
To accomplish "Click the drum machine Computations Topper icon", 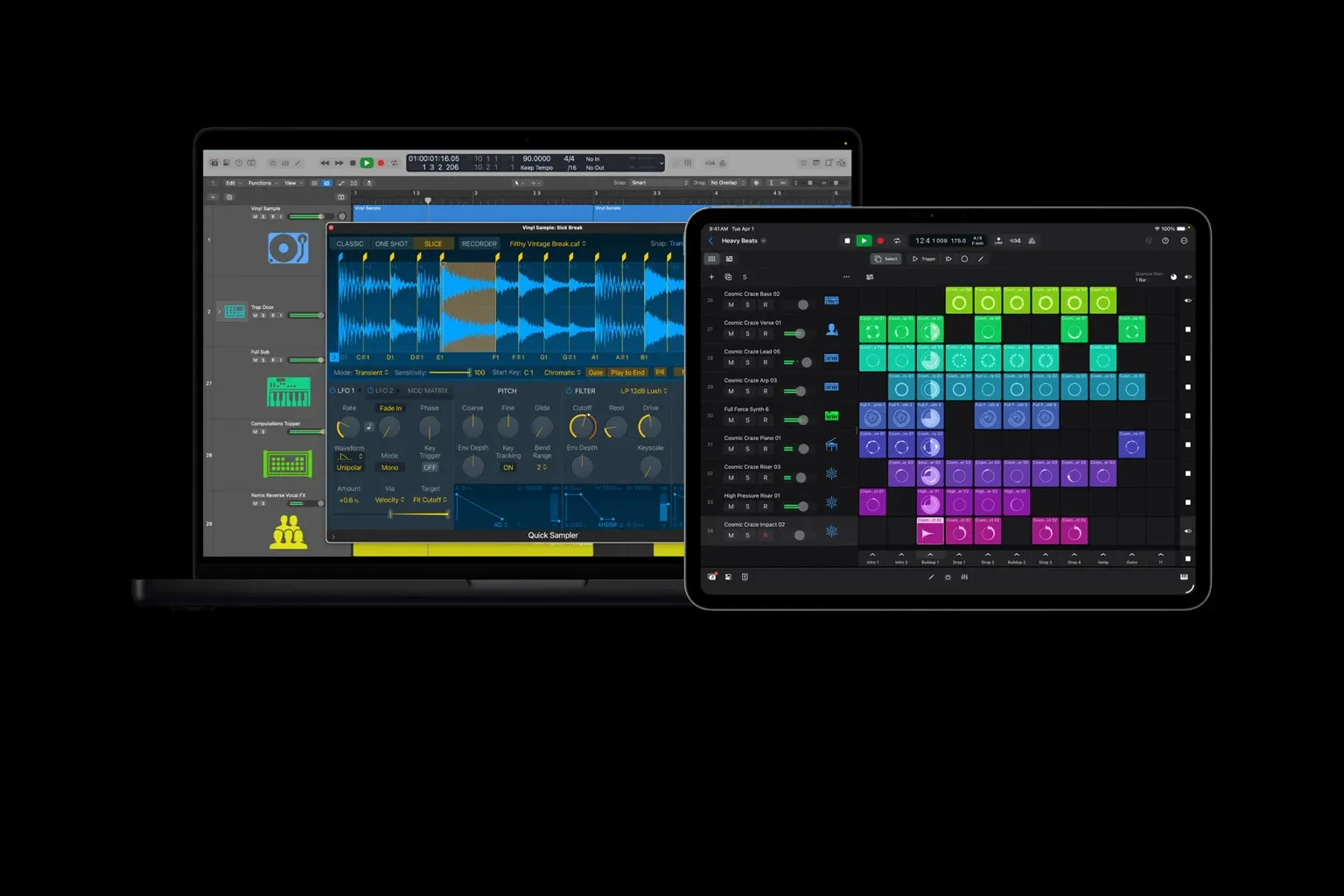I will coord(288,463).
